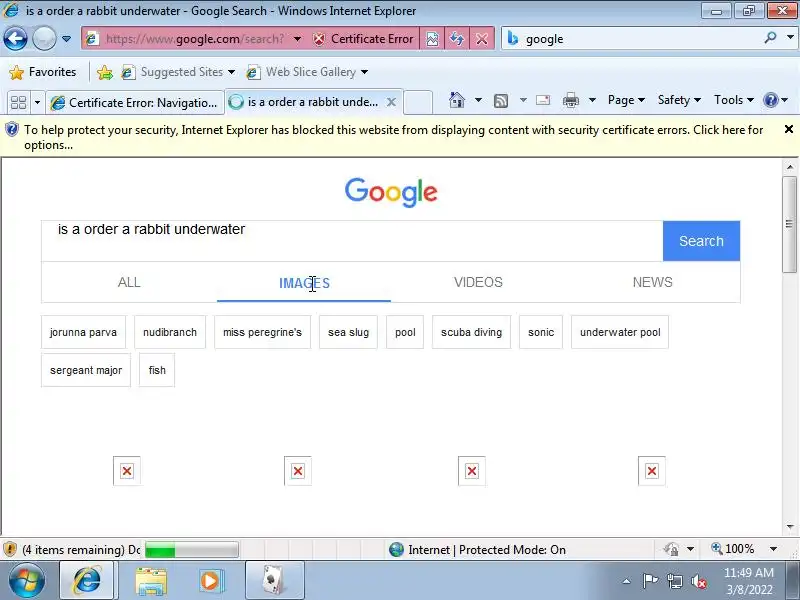The width and height of the screenshot is (800, 600).
Task: Open the Windows Start button
Action: [26, 581]
